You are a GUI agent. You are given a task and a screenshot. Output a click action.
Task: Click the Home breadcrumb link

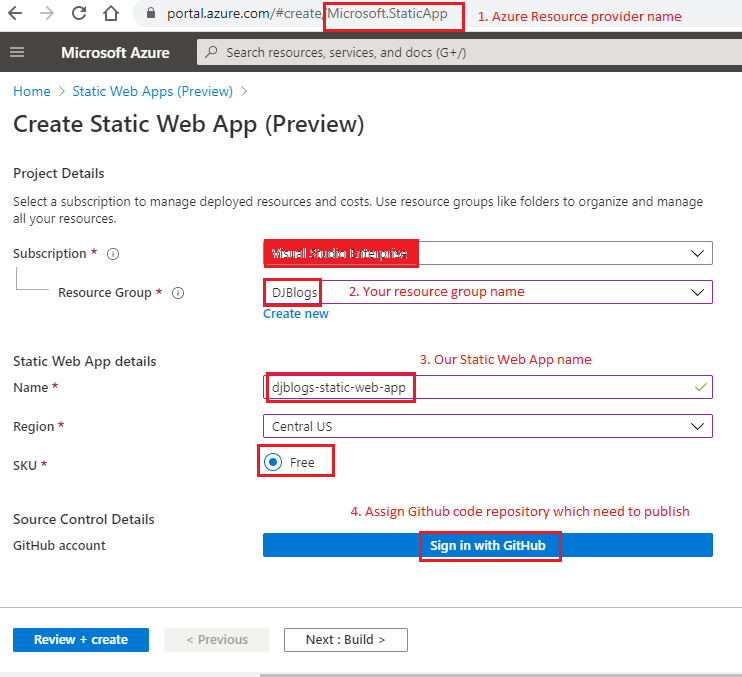point(32,91)
